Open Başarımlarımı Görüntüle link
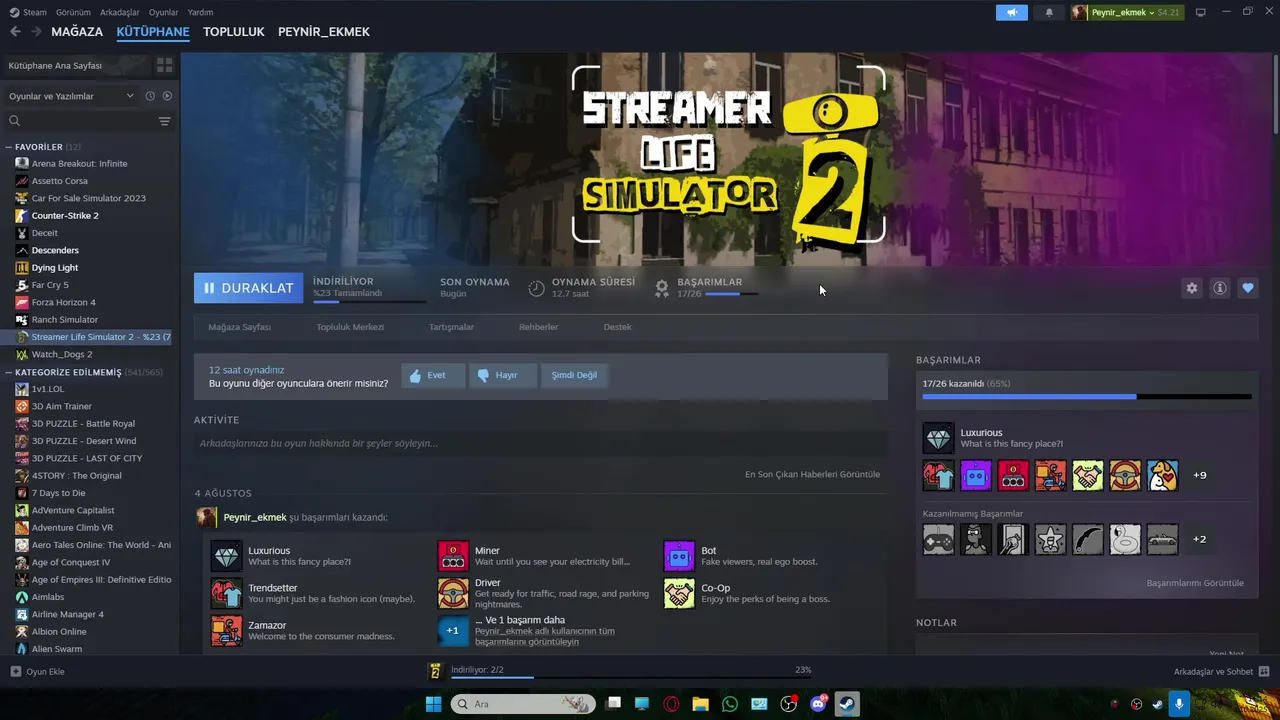The image size is (1280, 720). click(x=1195, y=583)
